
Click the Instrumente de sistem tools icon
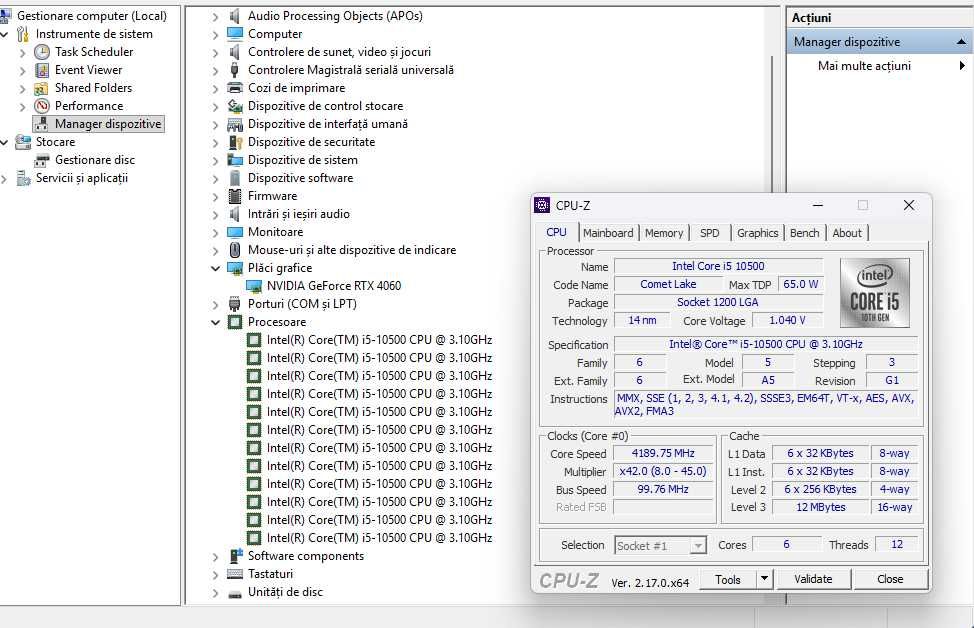click(23, 34)
